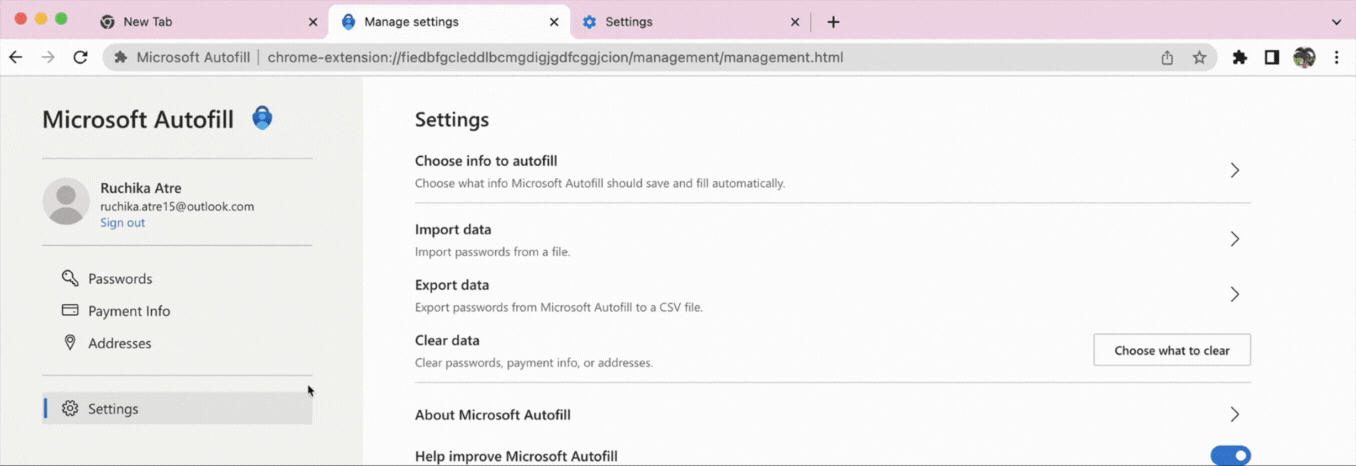Toggle the browser side panel icon
Viewport: 1356px width, 466px height.
click(1272, 58)
